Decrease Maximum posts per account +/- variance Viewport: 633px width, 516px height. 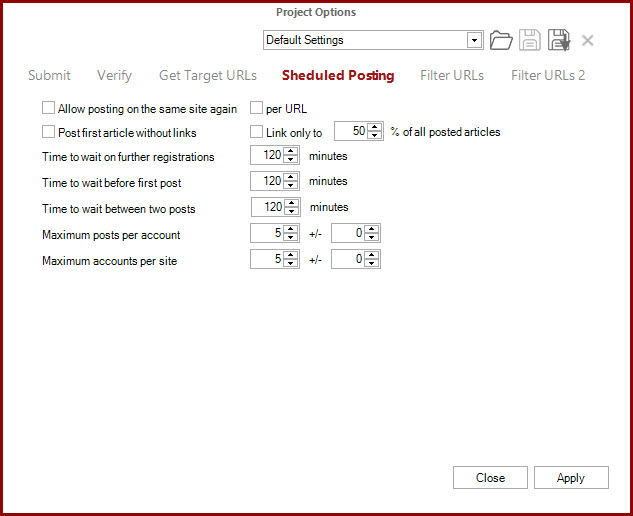(371, 237)
